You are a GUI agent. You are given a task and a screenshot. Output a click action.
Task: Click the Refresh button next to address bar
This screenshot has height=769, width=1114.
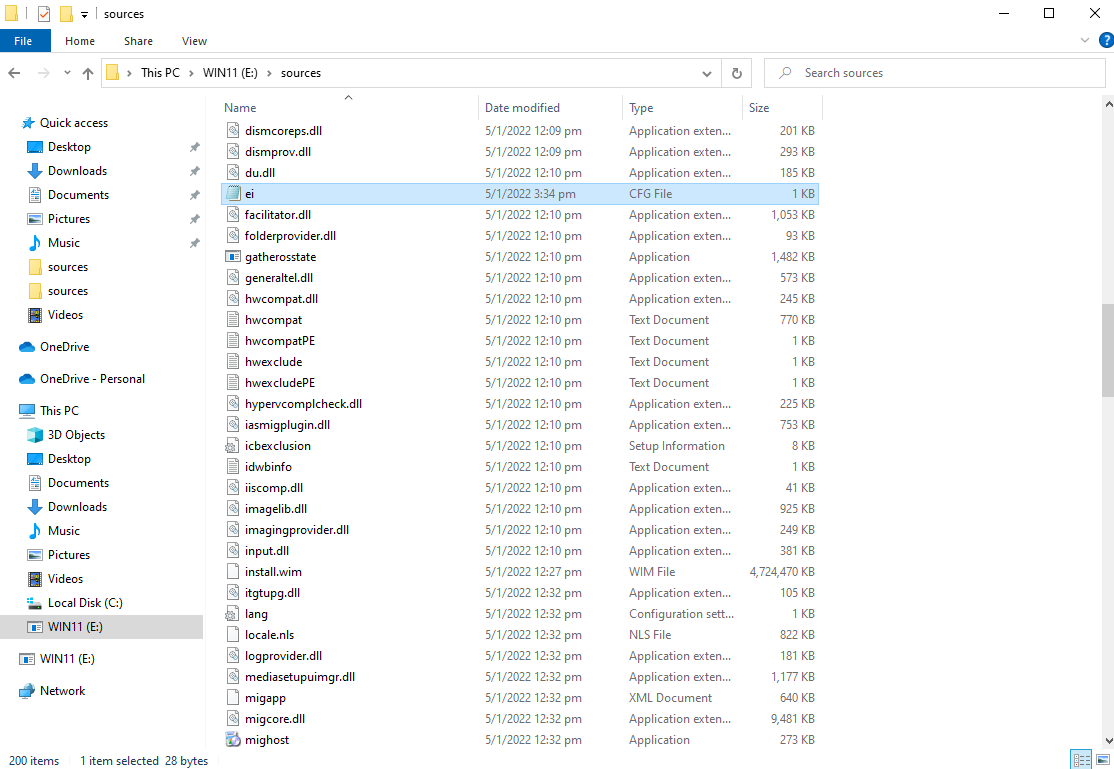click(737, 73)
